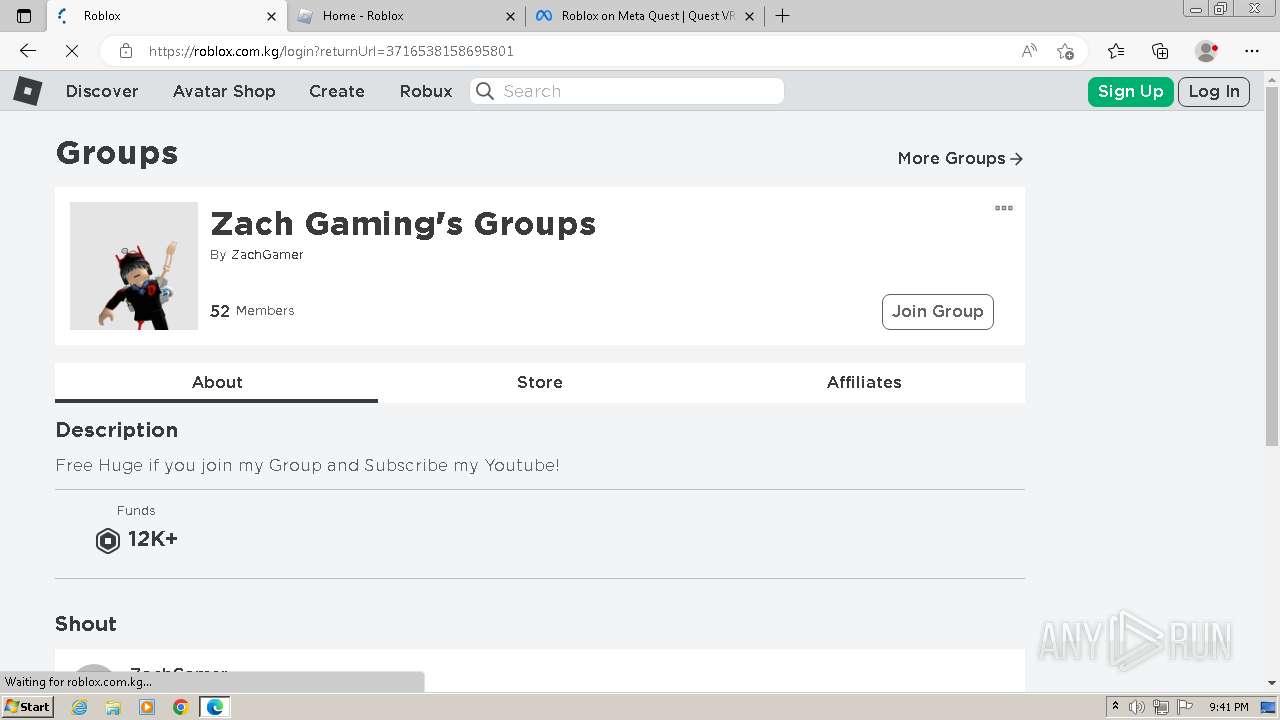Open Edge Settings and more menu
Image resolution: width=1280 pixels, height=720 pixels.
(1252, 51)
